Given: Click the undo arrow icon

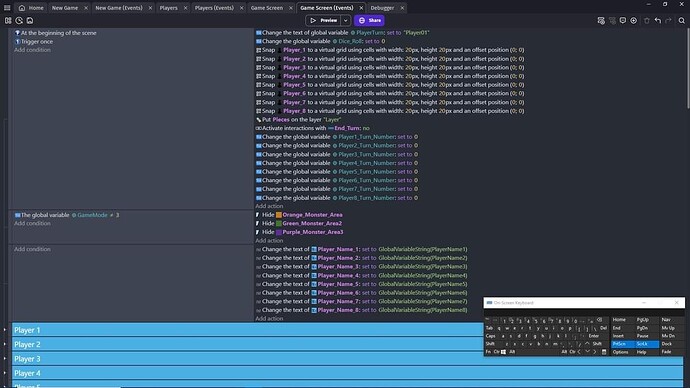Looking at the screenshot, I should click(658, 20).
